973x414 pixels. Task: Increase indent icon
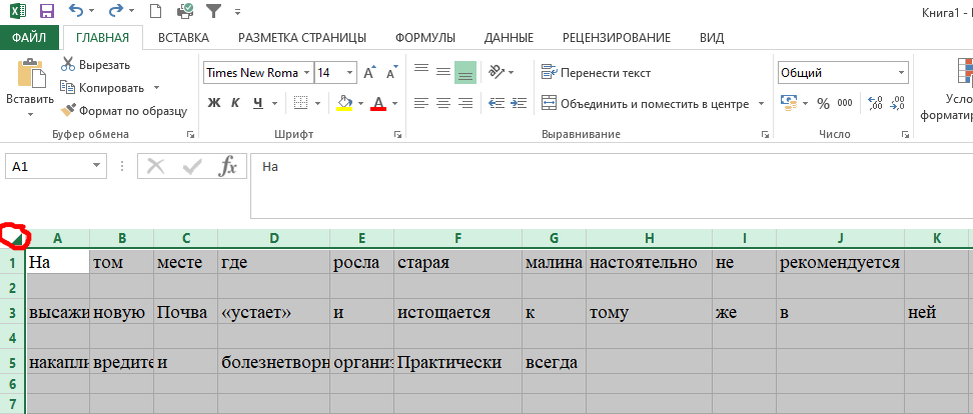(x=519, y=104)
